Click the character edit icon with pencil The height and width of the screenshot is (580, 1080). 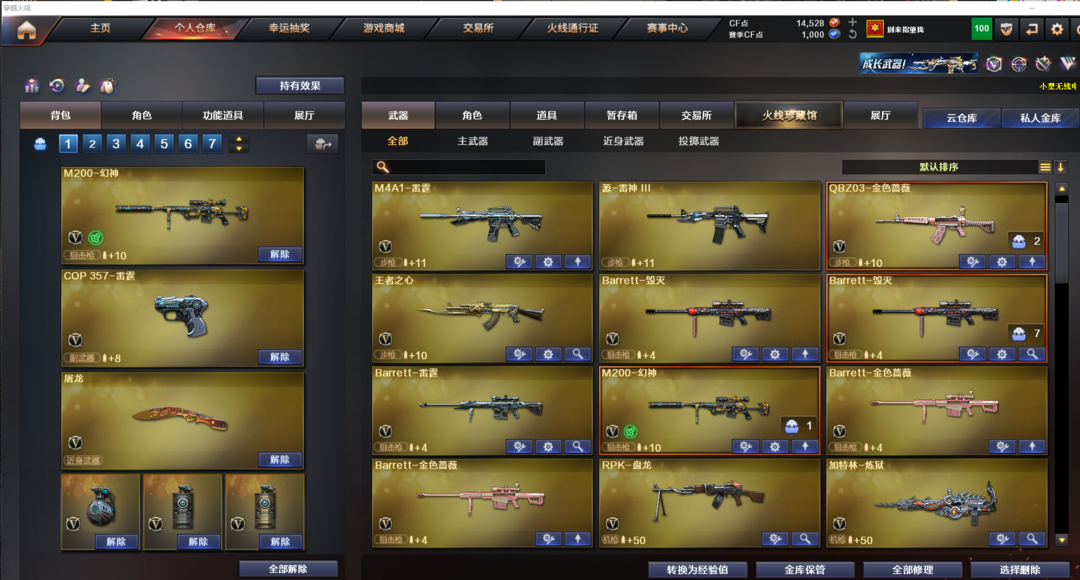83,85
